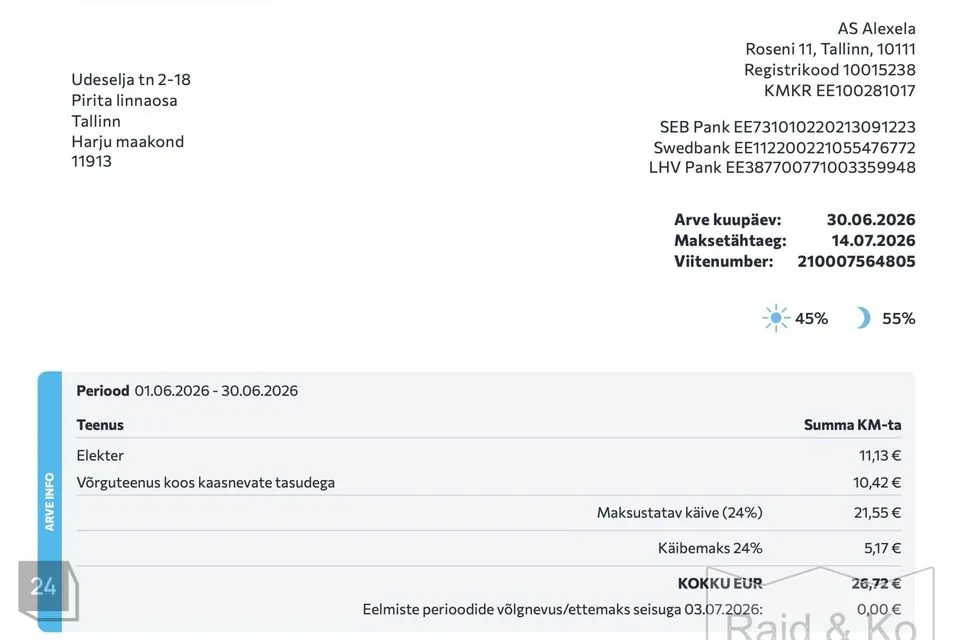Image resolution: width=960 pixels, height=640 pixels.
Task: Click the Summa KM-ta column header
Action: tap(852, 425)
